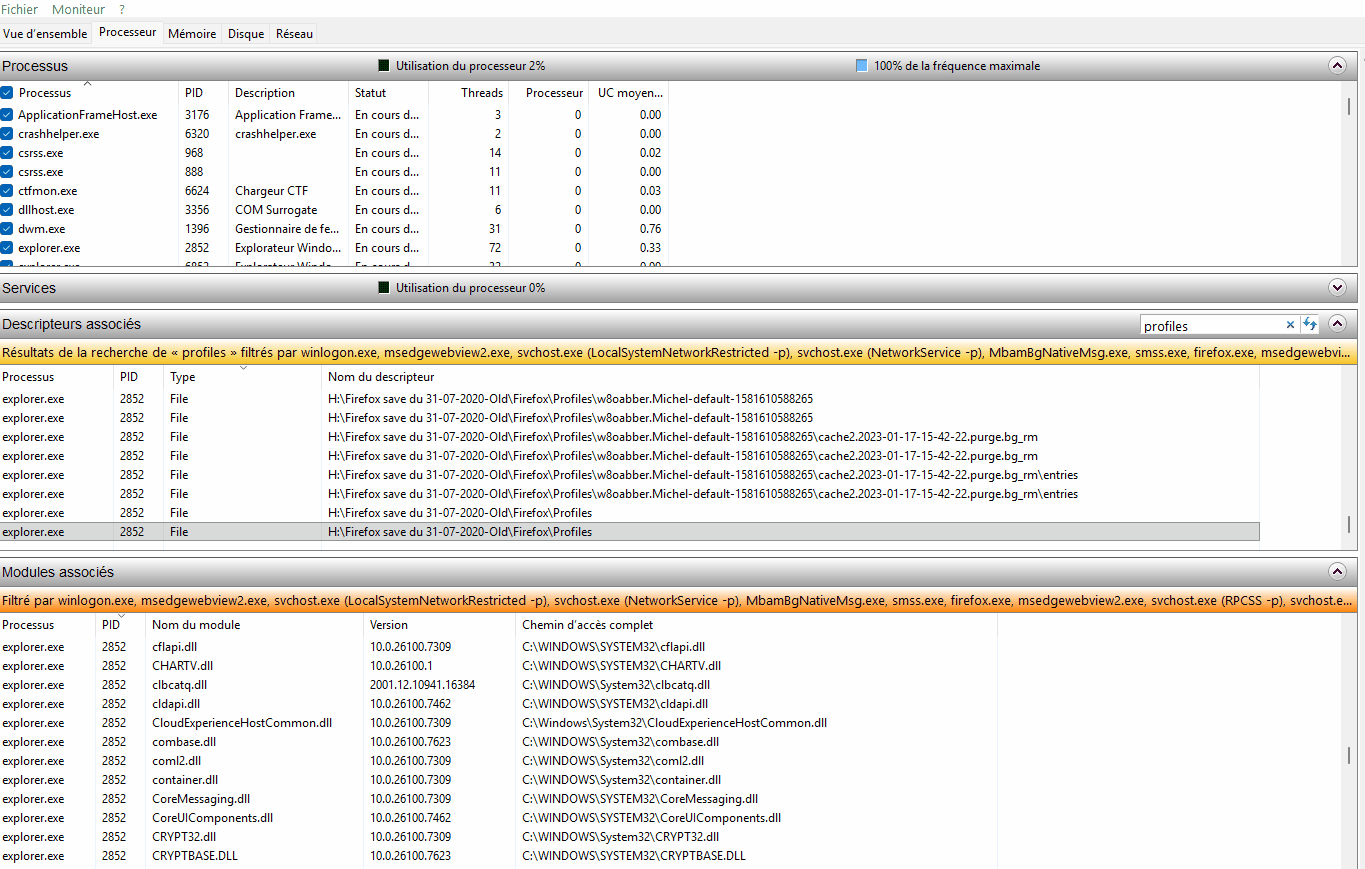Sort by UC moyen column header
Viewport: 1365px width, 869px height.
point(627,92)
